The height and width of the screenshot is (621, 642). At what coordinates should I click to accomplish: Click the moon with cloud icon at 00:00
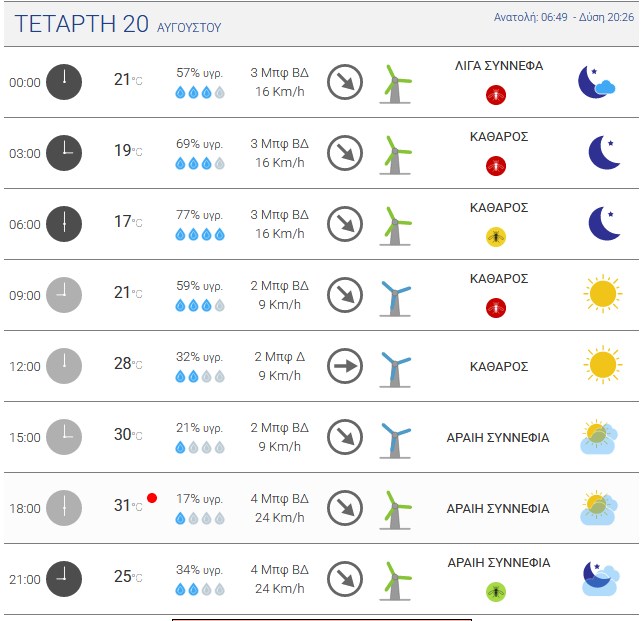[596, 82]
